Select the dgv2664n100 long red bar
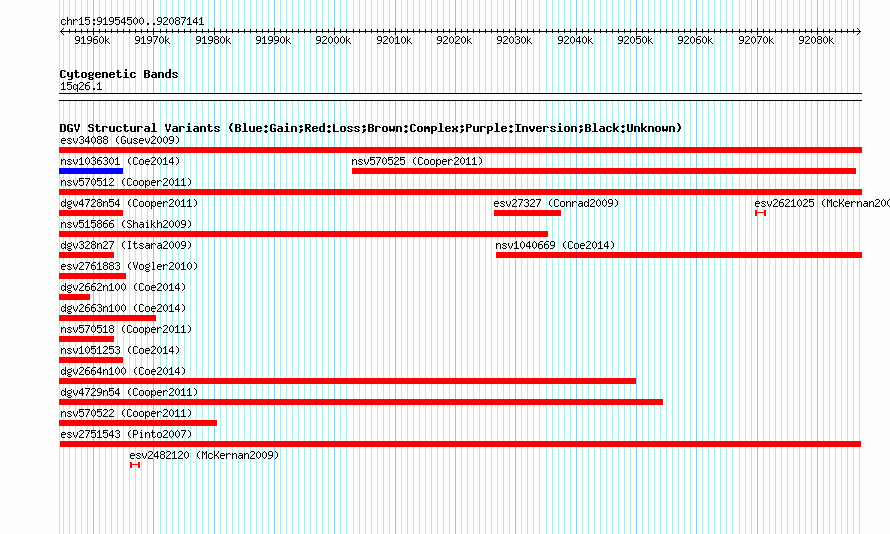The height and width of the screenshot is (534, 890). pyautogui.click(x=347, y=381)
